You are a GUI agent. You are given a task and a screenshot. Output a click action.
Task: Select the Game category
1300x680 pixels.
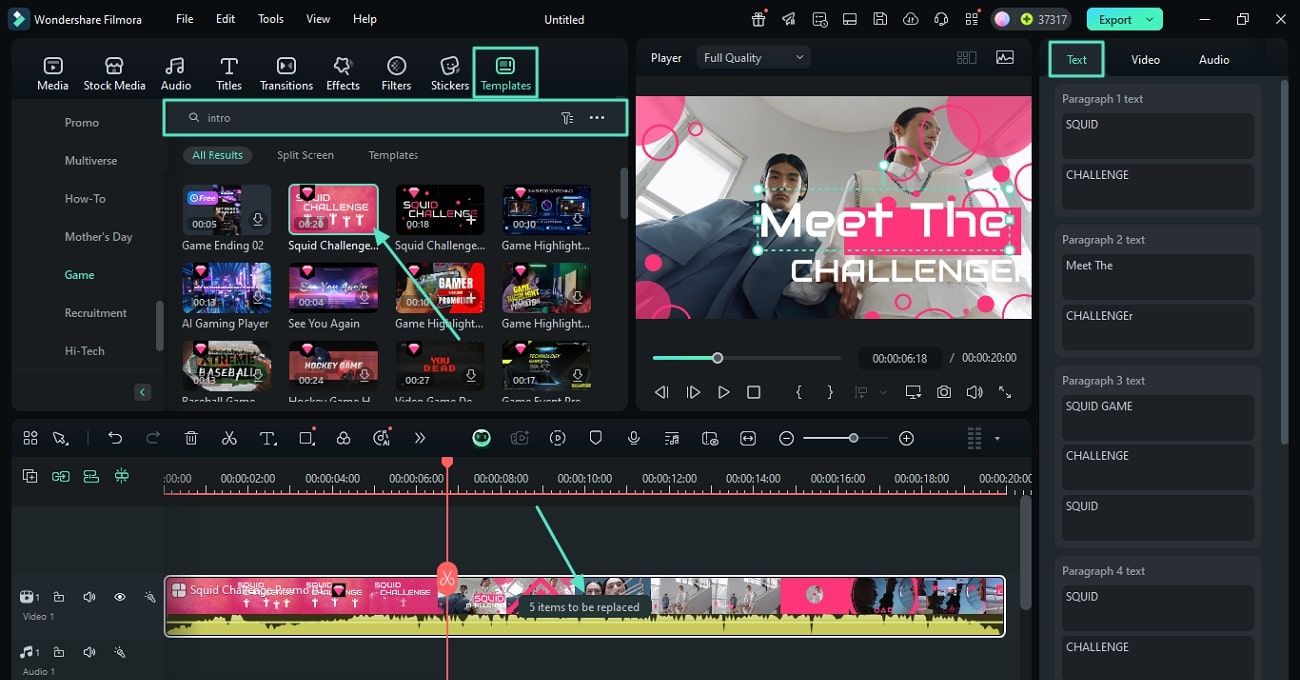pyautogui.click(x=80, y=275)
